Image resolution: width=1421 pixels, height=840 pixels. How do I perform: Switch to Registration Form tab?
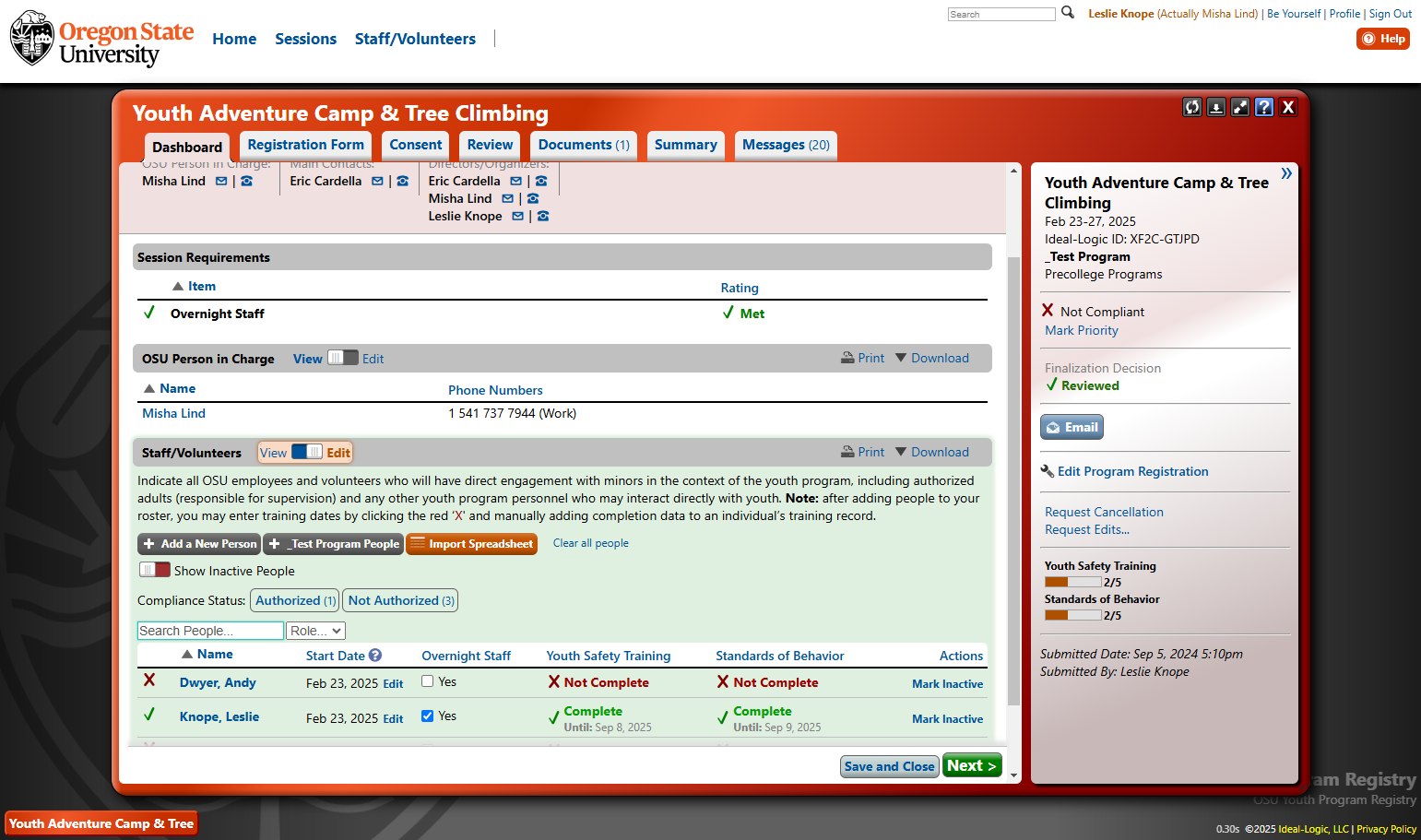pos(305,145)
